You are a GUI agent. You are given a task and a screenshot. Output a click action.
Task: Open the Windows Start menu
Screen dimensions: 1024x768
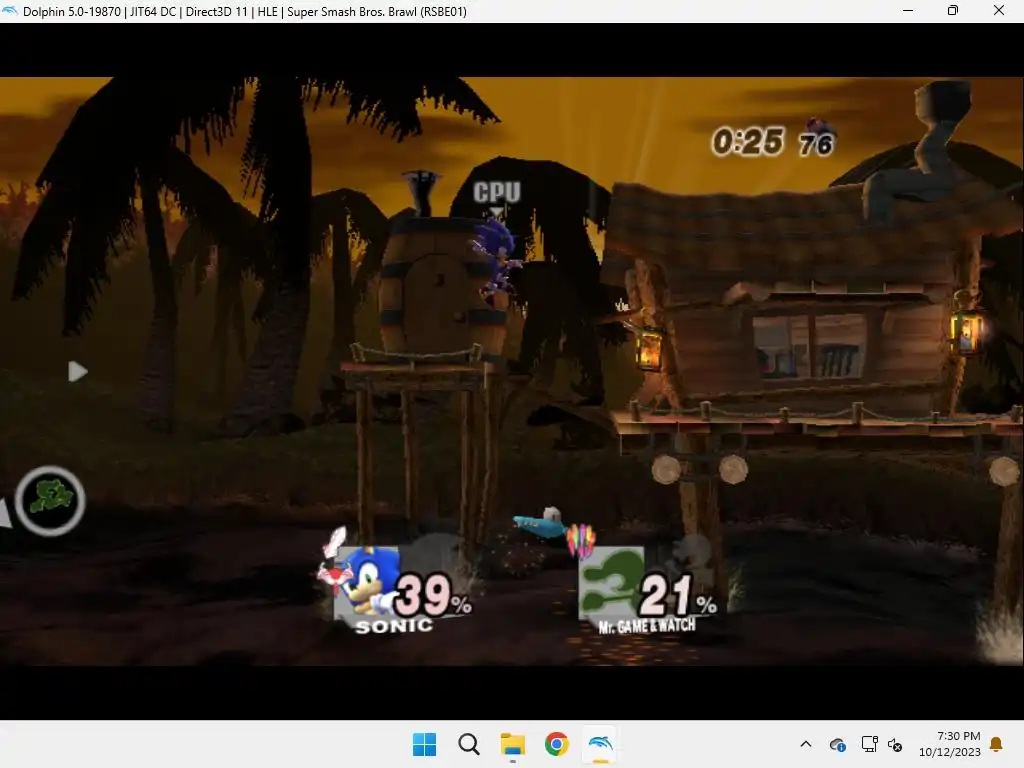pyautogui.click(x=424, y=744)
